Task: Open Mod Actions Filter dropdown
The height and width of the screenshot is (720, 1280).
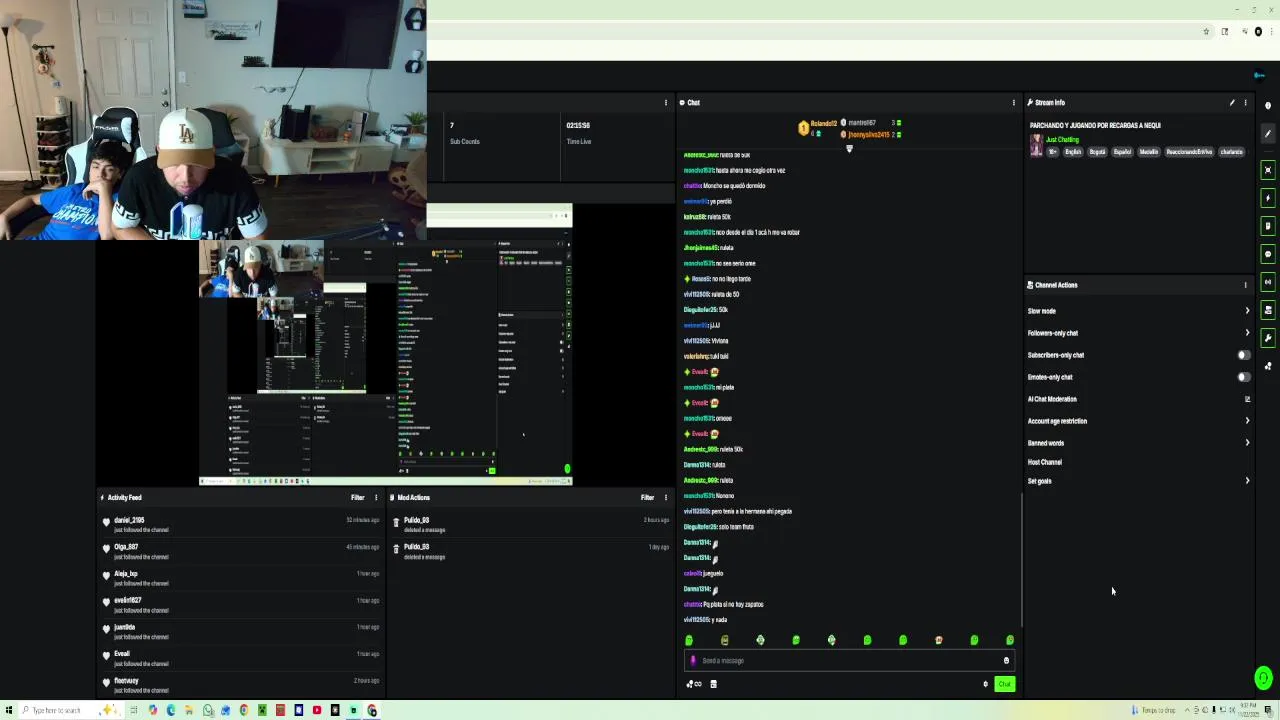Action: pyautogui.click(x=647, y=497)
